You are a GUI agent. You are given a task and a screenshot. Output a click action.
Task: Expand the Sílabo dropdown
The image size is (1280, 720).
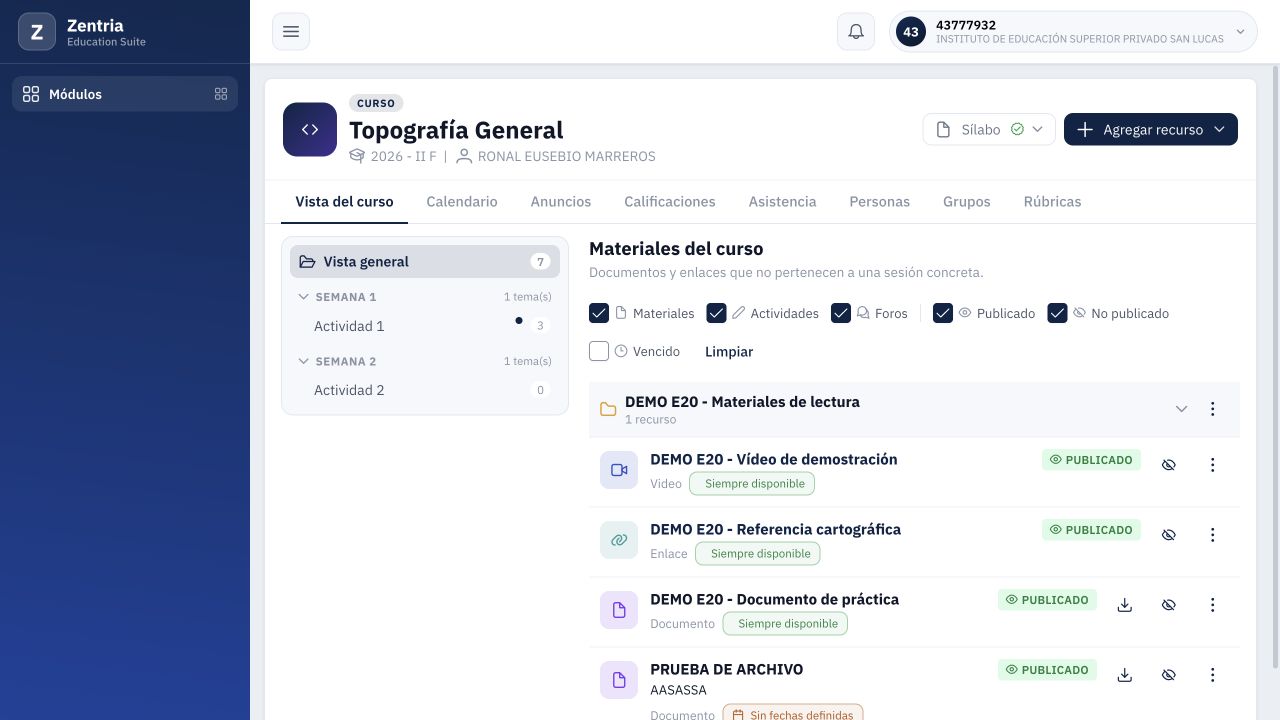[989, 129]
